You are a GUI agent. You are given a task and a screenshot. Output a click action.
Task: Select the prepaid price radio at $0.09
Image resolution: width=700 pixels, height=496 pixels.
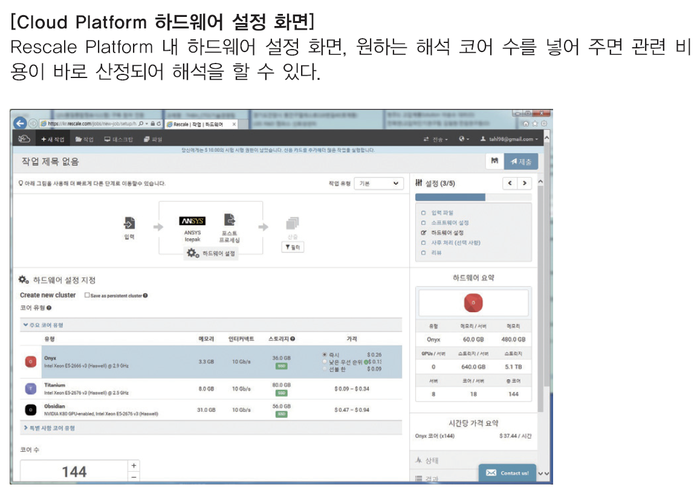[x=325, y=369]
